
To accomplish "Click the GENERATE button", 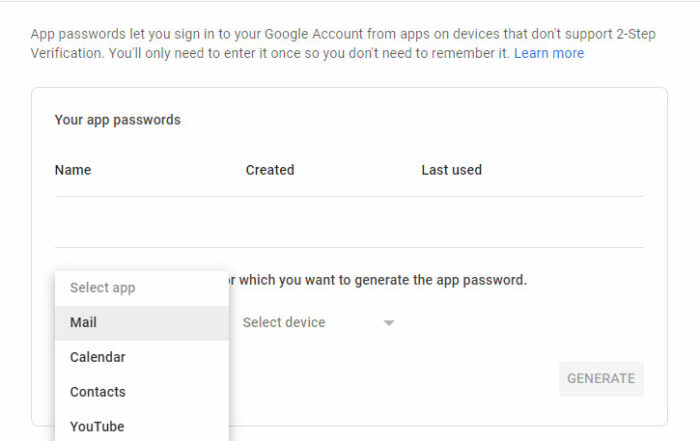I will pos(601,379).
